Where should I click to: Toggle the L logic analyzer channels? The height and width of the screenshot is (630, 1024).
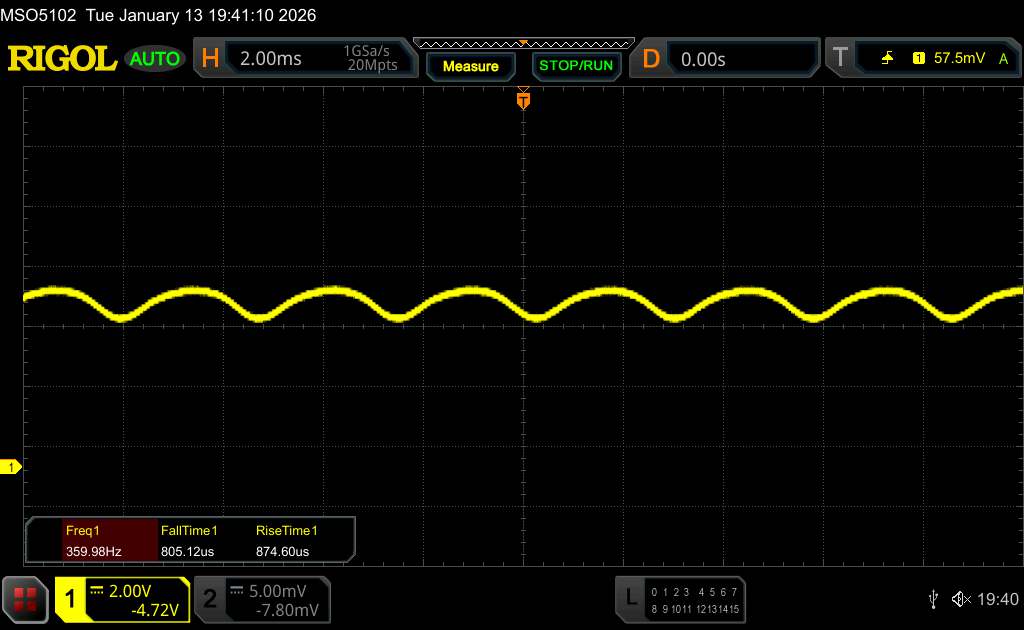(680, 599)
